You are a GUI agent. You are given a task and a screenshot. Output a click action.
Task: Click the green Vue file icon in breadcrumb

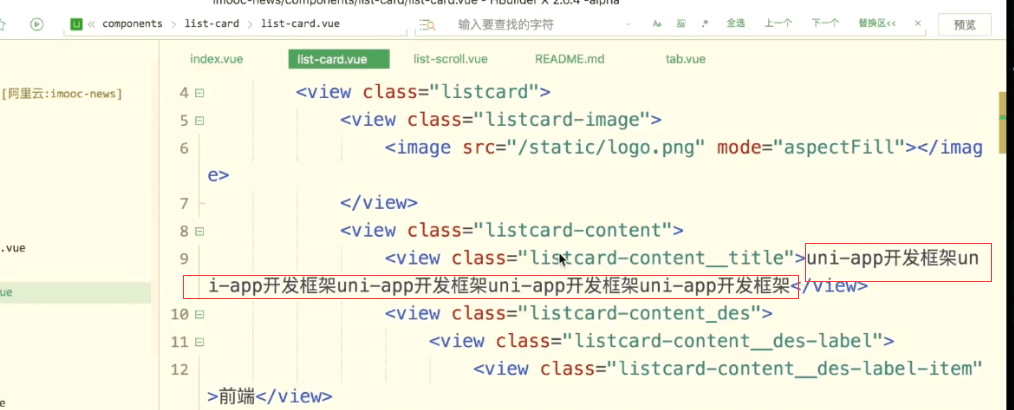pyautogui.click(x=77, y=24)
